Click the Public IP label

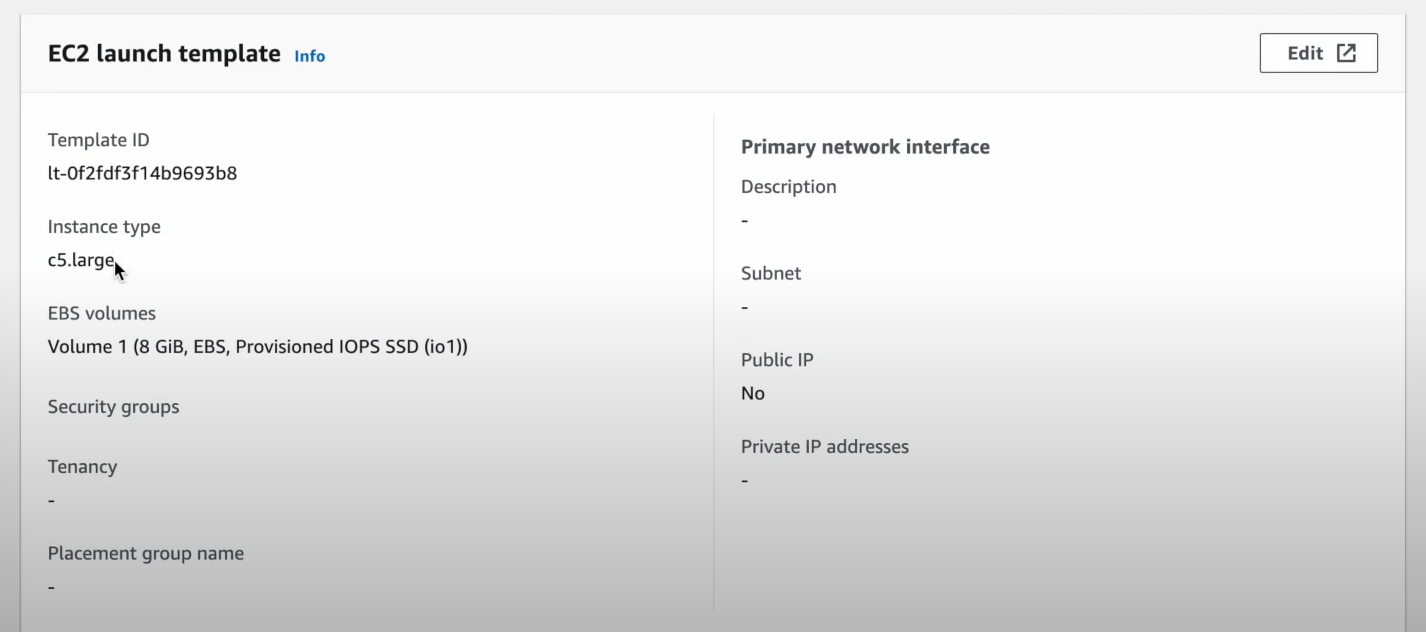point(777,360)
